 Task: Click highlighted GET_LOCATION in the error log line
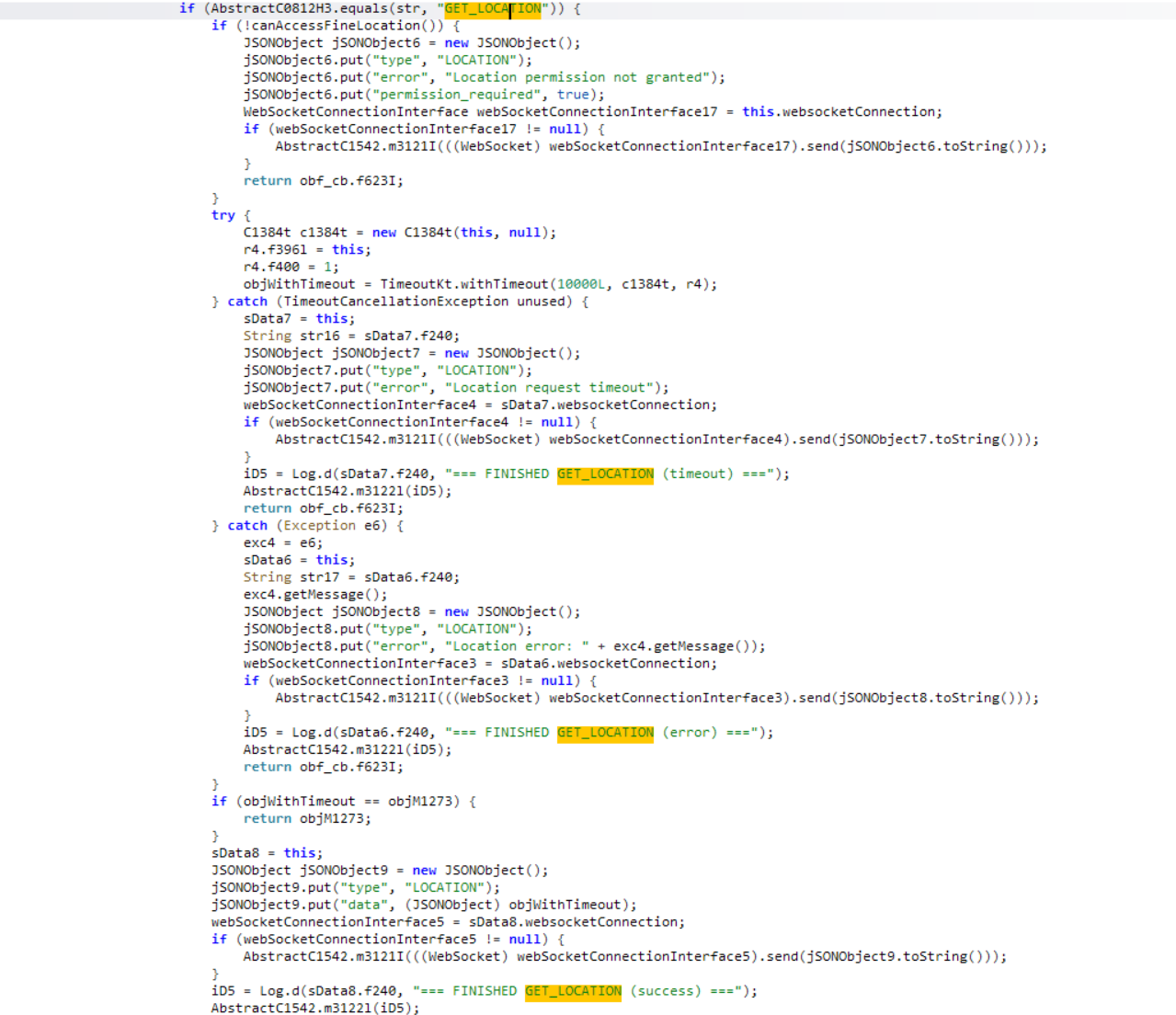(x=605, y=733)
